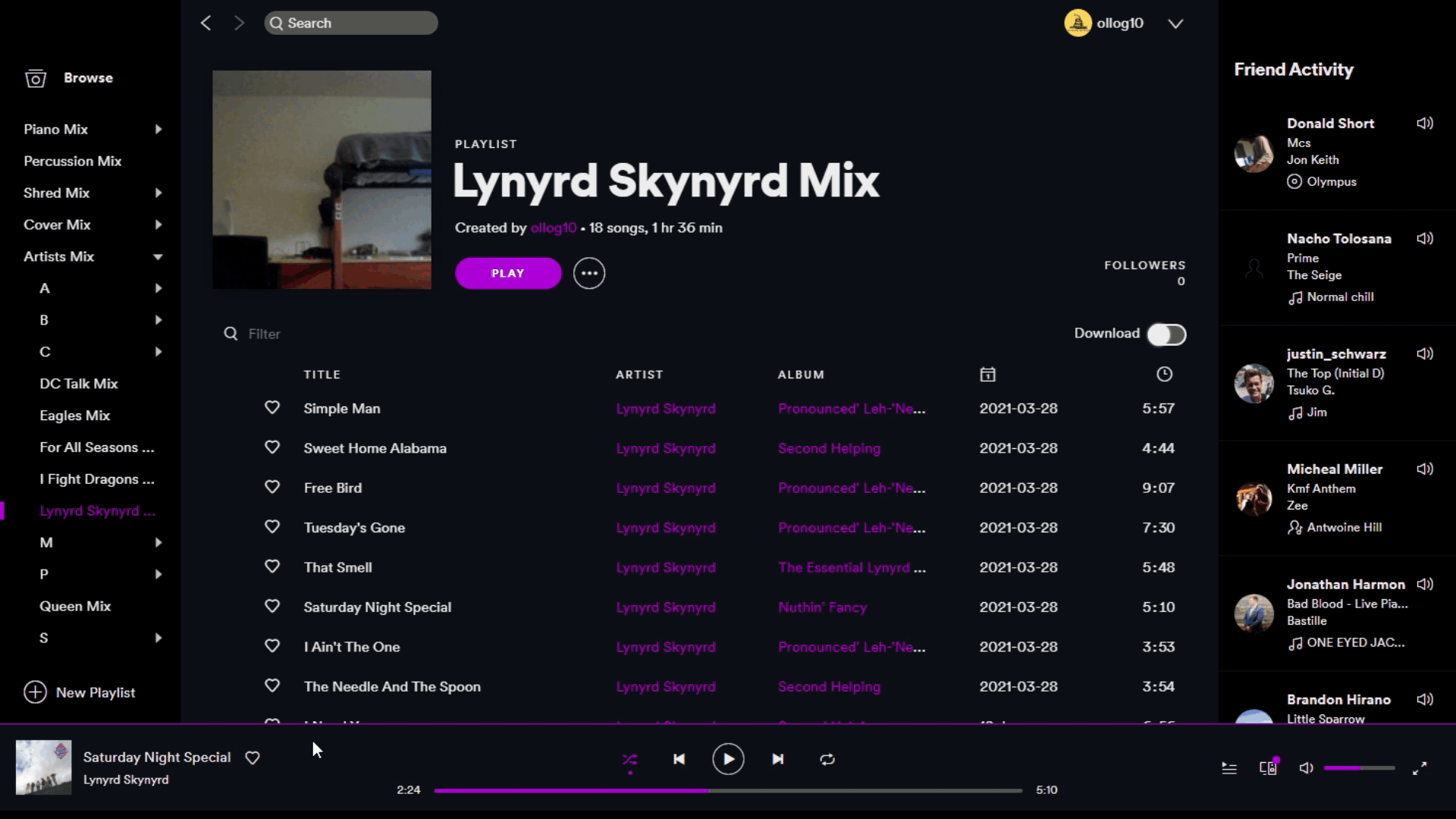
Task: Skip to the next track
Action: [x=778, y=759]
